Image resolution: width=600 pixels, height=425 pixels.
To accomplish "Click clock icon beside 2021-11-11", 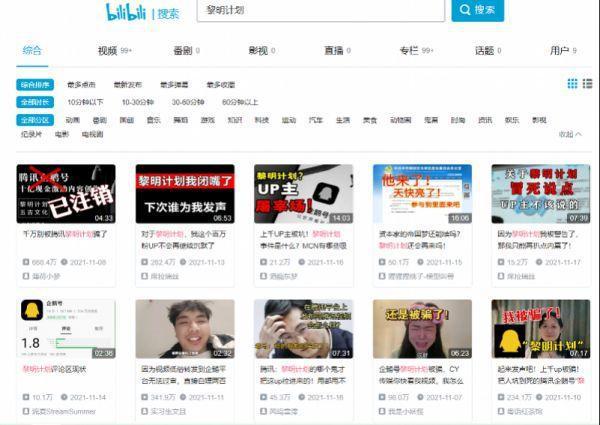I will click(x=183, y=397).
